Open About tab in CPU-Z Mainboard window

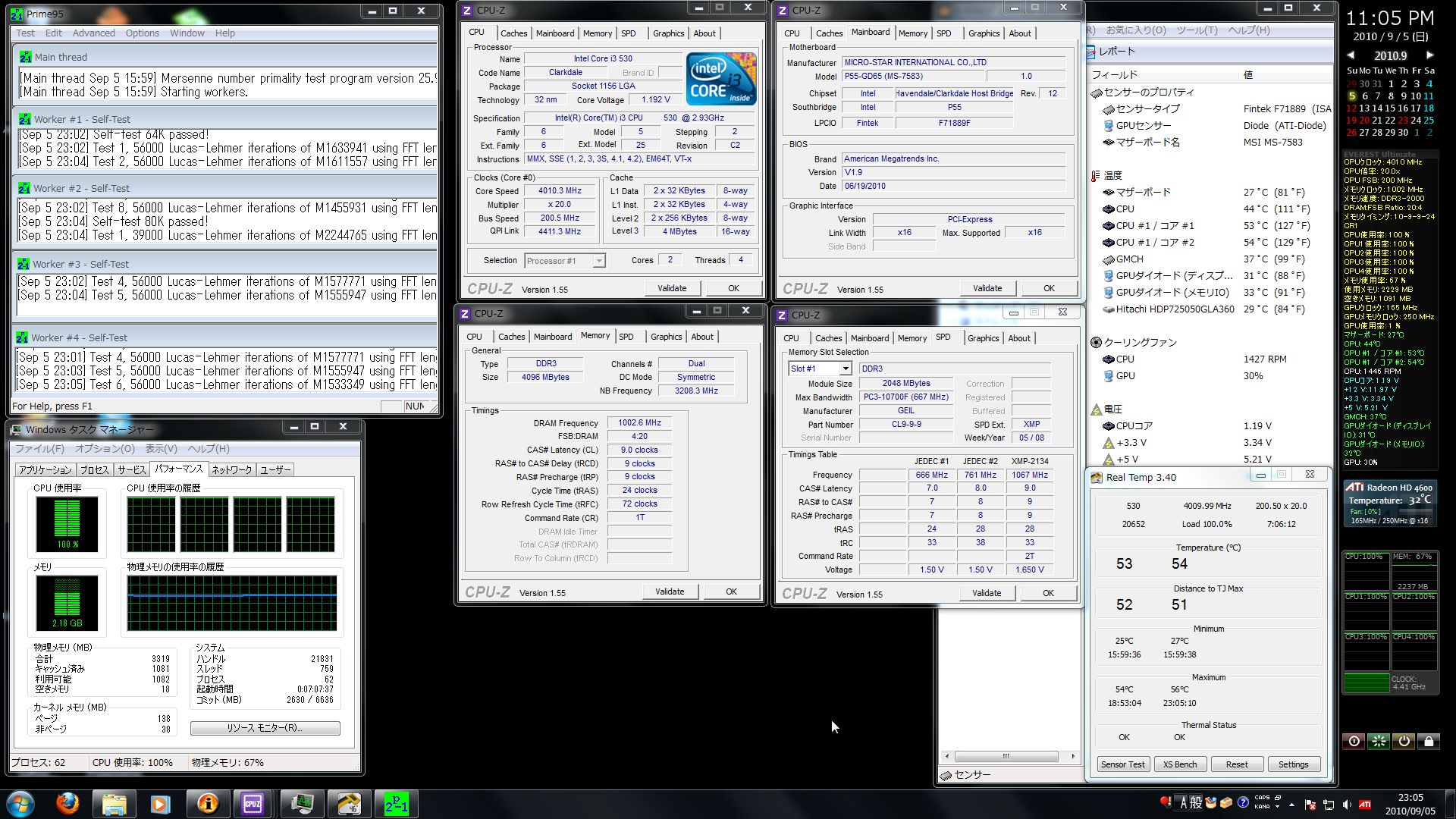(x=1020, y=33)
